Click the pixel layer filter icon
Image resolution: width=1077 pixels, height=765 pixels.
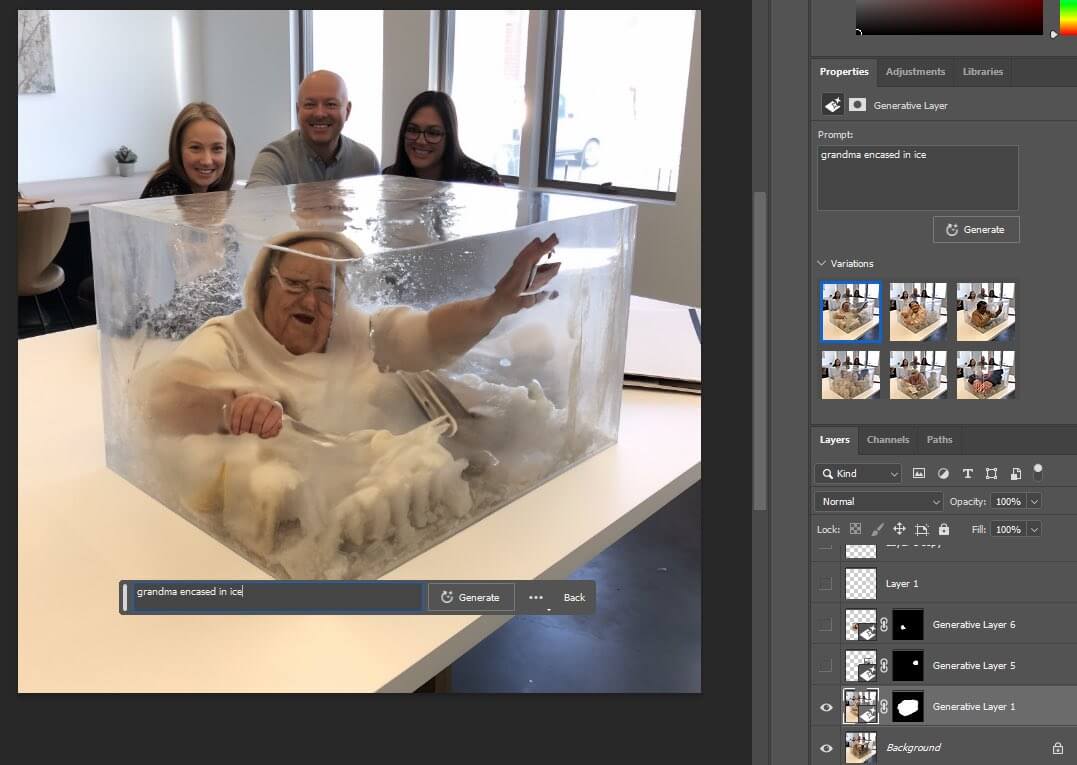919,473
